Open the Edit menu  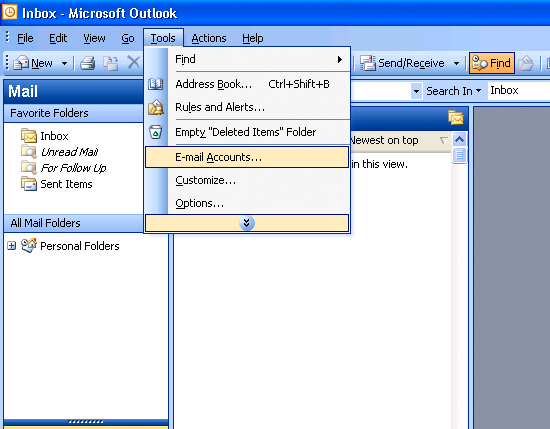58,38
